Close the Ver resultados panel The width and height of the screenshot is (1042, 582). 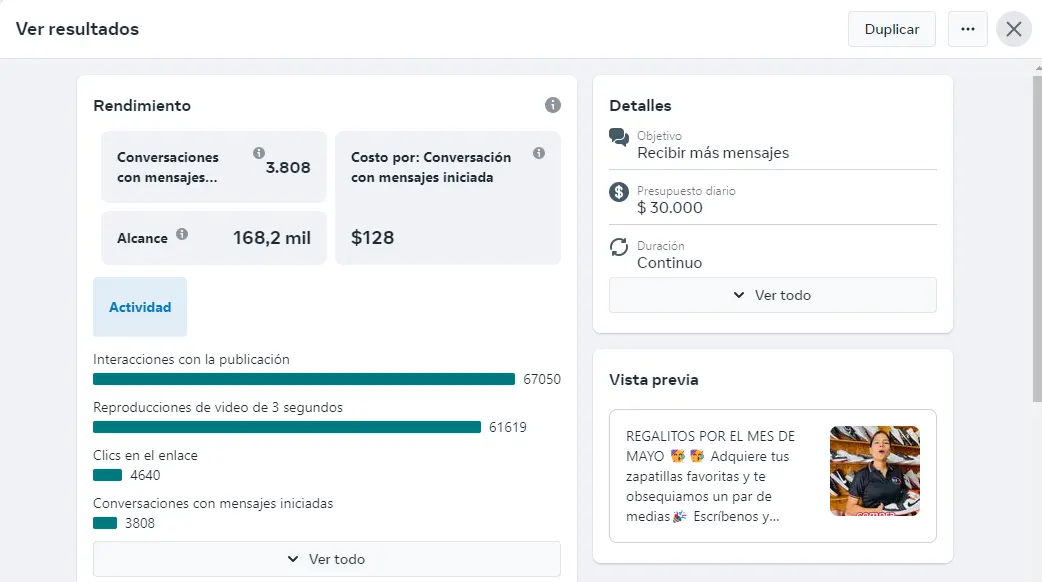click(1014, 29)
